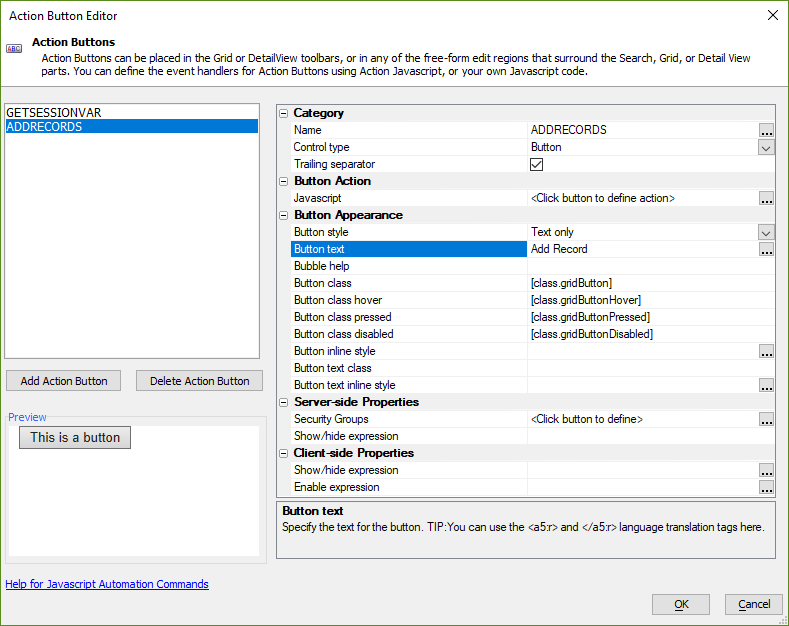Collapse the Button Action section
The width and height of the screenshot is (789, 626).
click(284, 181)
